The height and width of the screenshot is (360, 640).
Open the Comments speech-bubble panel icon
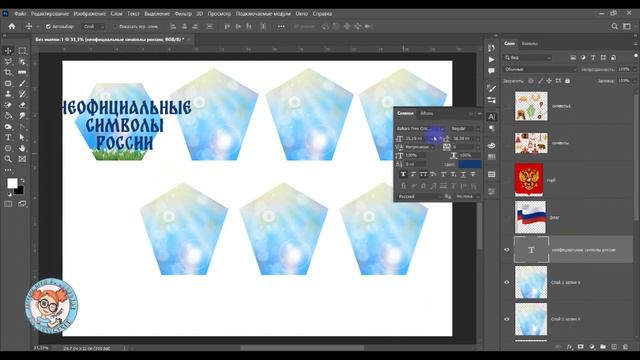click(491, 71)
